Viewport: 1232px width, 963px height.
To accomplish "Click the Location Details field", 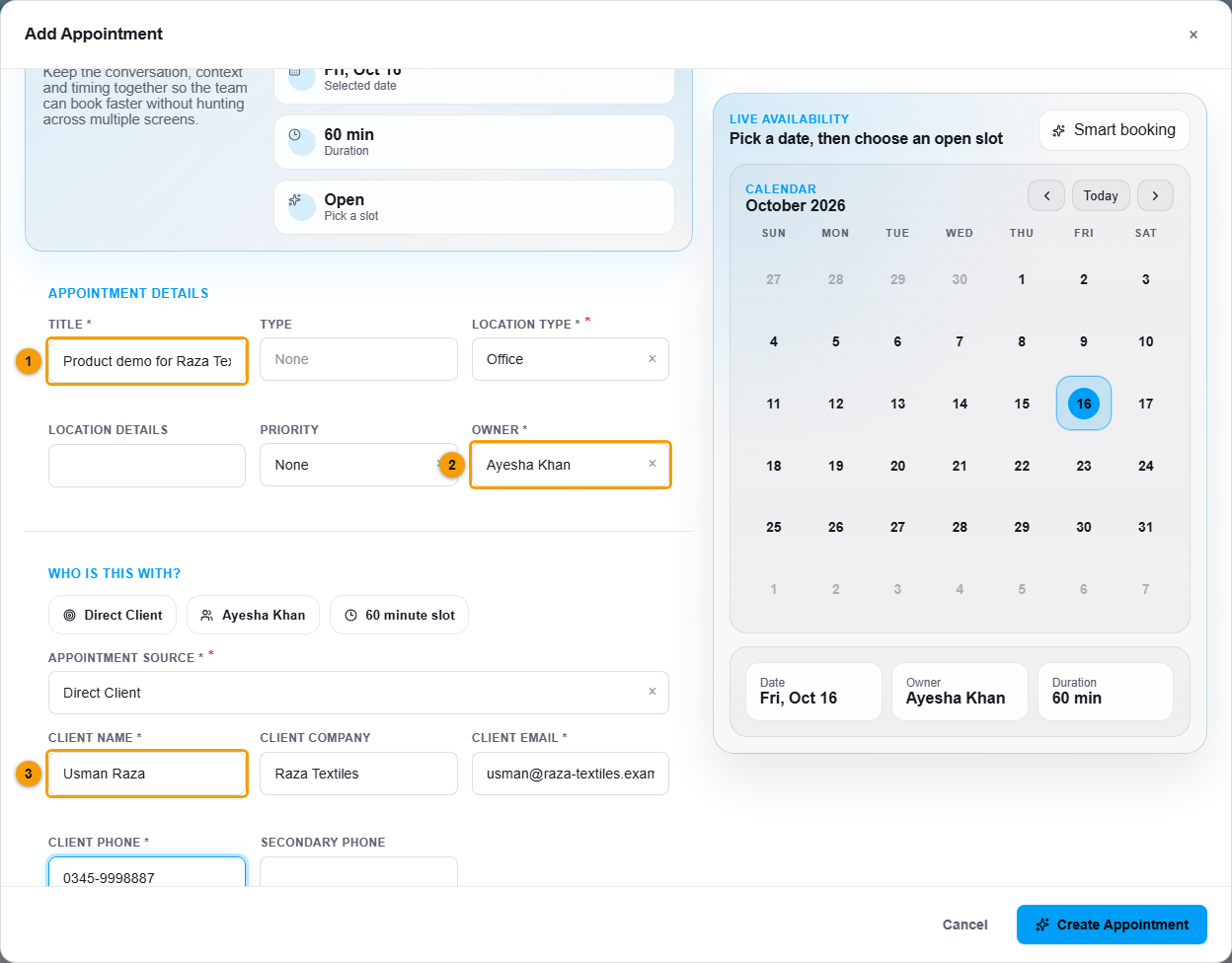I will [x=147, y=466].
